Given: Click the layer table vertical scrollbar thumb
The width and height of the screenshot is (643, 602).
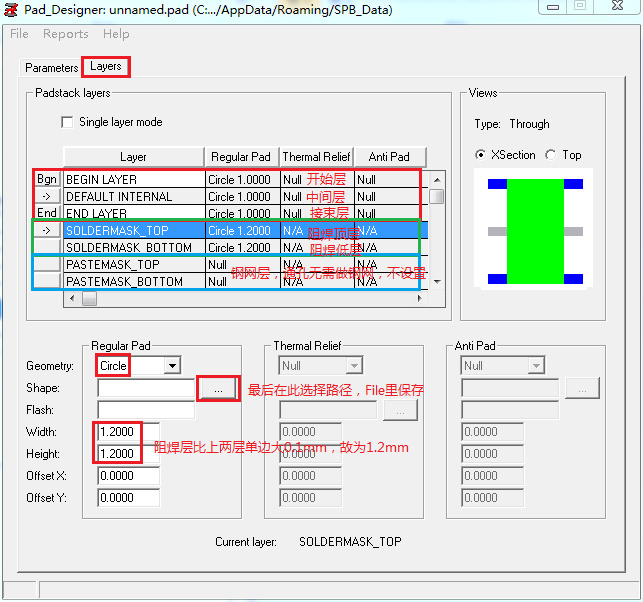Looking at the screenshot, I should point(437,196).
